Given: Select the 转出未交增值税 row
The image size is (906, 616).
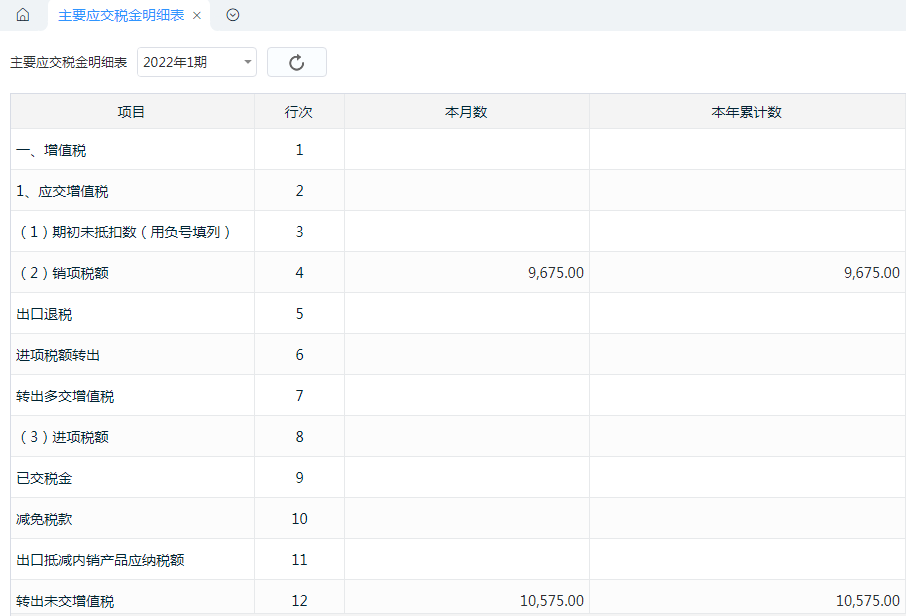Looking at the screenshot, I should click(x=458, y=600).
